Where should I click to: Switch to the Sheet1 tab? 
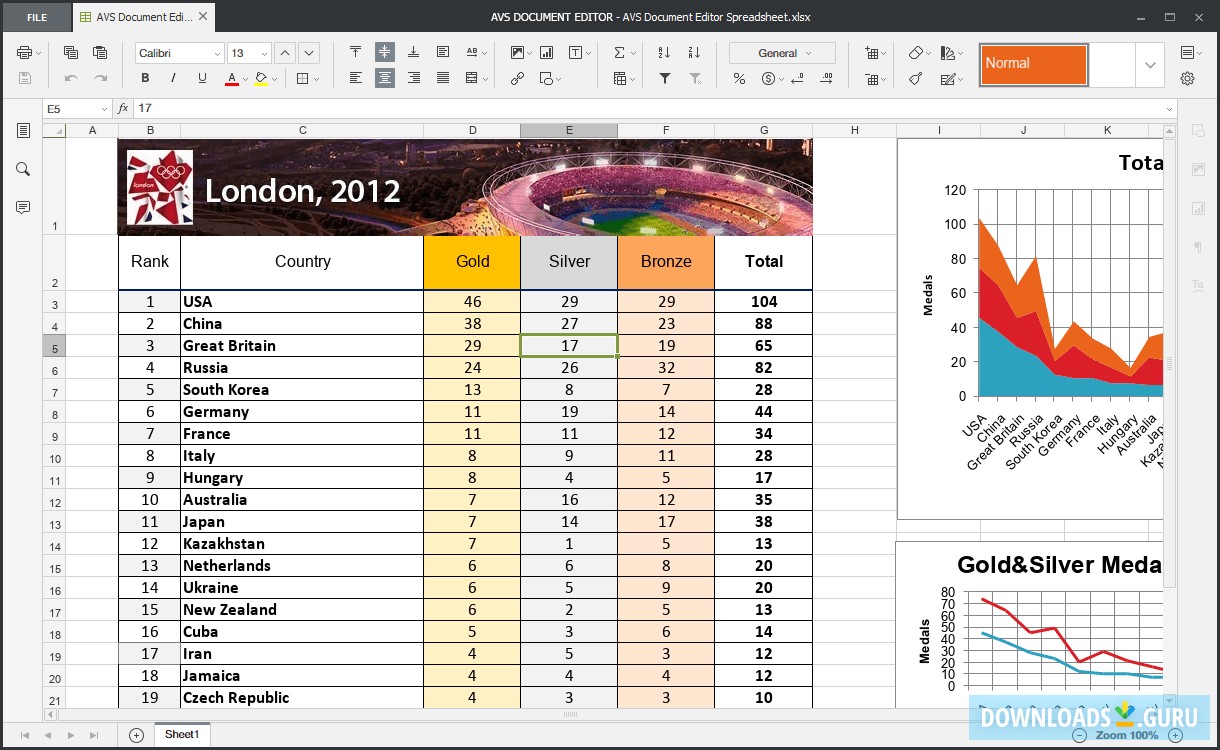[182, 734]
